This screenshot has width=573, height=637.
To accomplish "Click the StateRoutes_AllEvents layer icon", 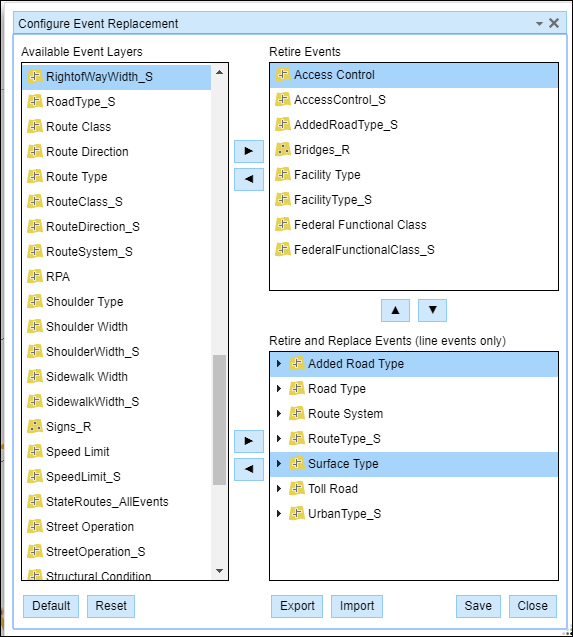I will click(x=35, y=501).
